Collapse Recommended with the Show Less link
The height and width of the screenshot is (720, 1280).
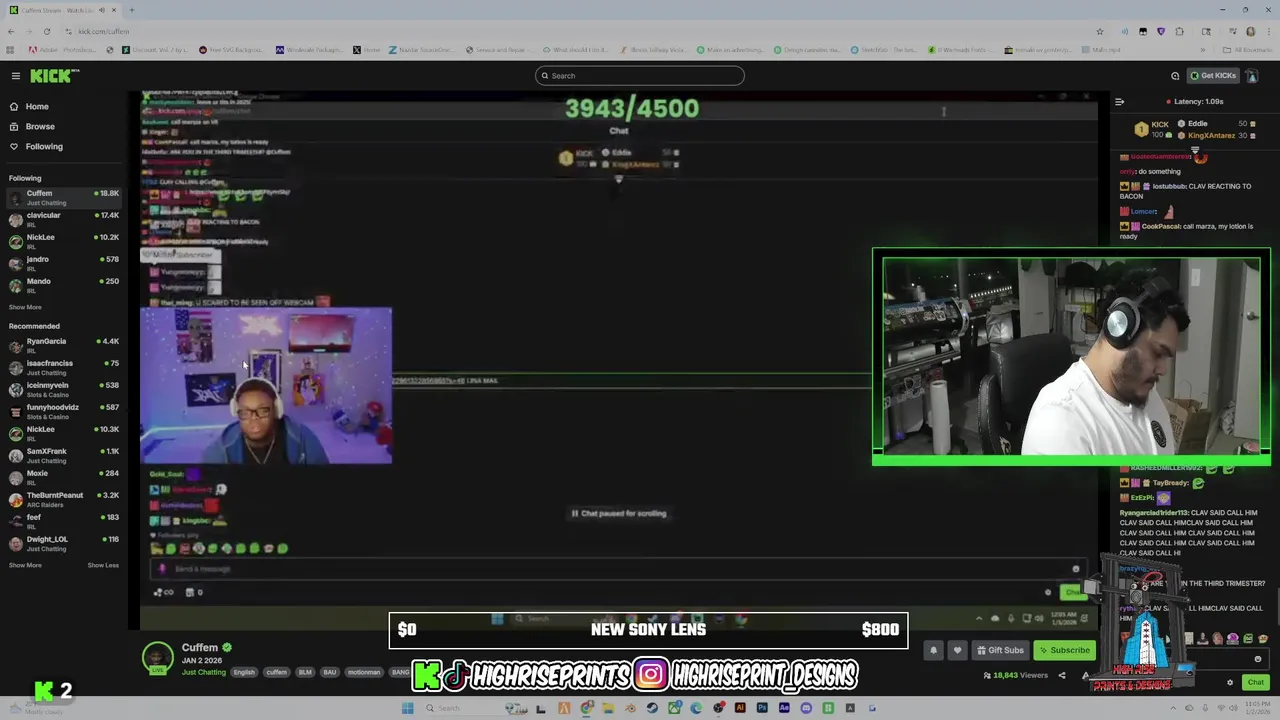click(103, 565)
